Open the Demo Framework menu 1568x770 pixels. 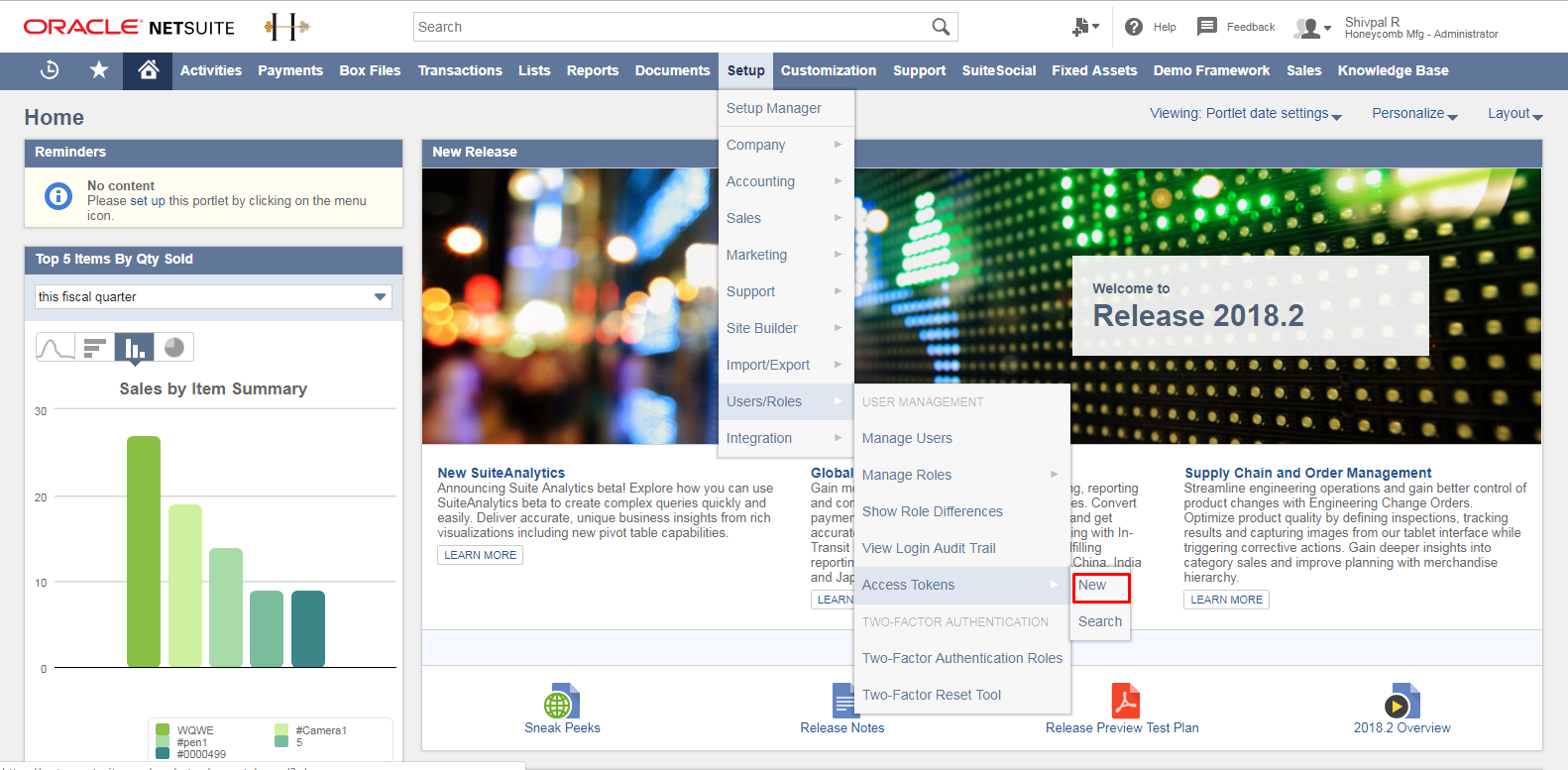1211,70
